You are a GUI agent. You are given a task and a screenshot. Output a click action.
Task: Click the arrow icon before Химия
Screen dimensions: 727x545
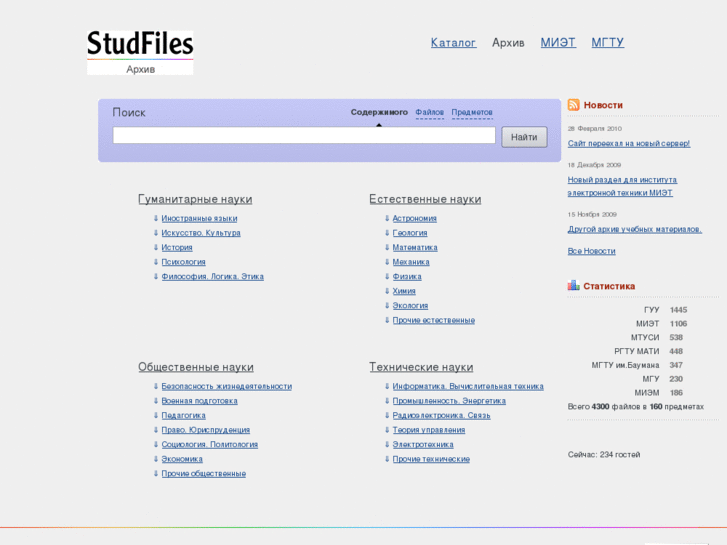(387, 291)
